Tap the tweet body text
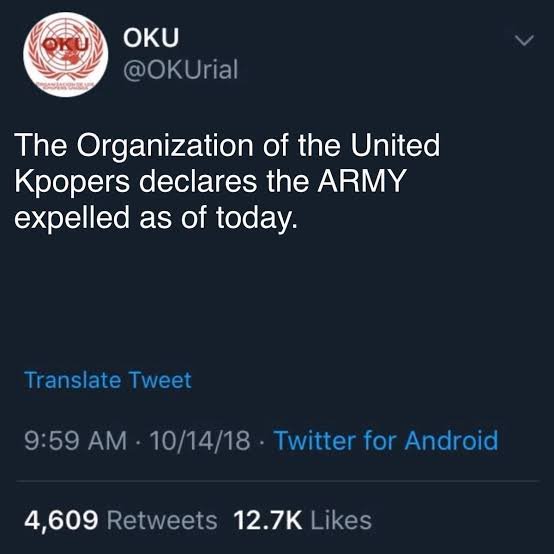Image resolution: width=554 pixels, height=554 pixels. [228, 181]
